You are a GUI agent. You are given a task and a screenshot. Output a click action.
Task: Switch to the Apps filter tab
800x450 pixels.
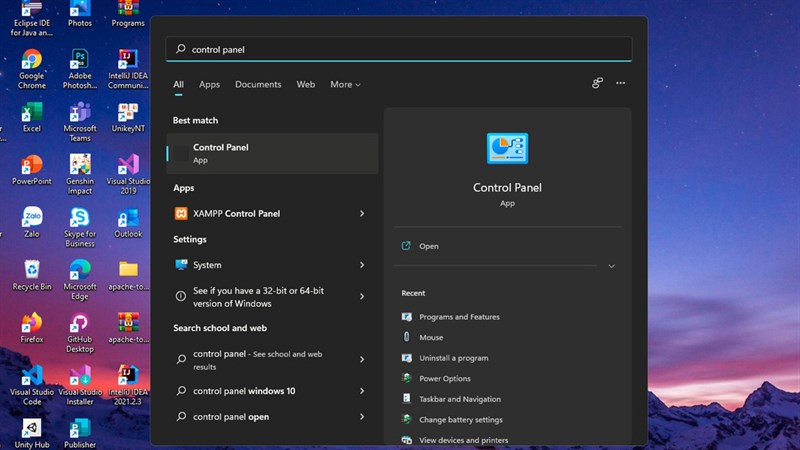tap(209, 85)
